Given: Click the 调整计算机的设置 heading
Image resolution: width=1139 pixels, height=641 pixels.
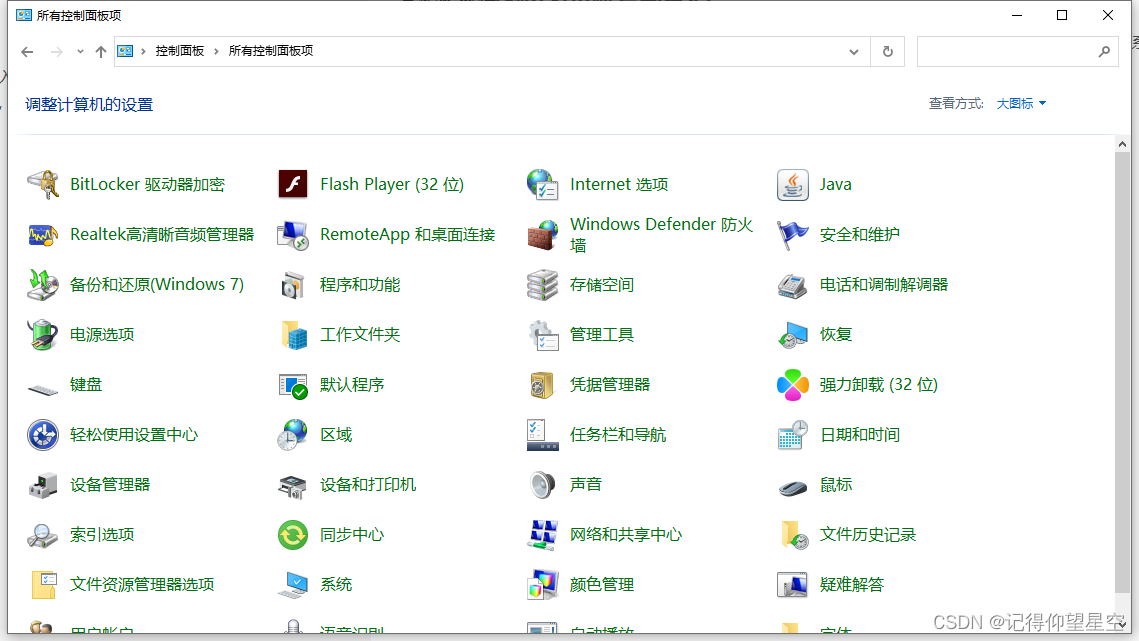Looking at the screenshot, I should 89,105.
